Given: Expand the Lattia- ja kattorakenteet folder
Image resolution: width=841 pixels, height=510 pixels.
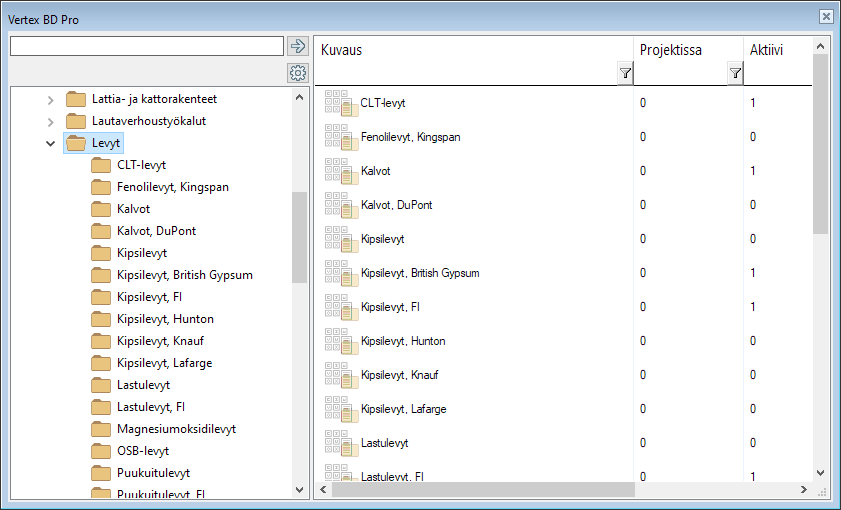Looking at the screenshot, I should [x=51, y=99].
